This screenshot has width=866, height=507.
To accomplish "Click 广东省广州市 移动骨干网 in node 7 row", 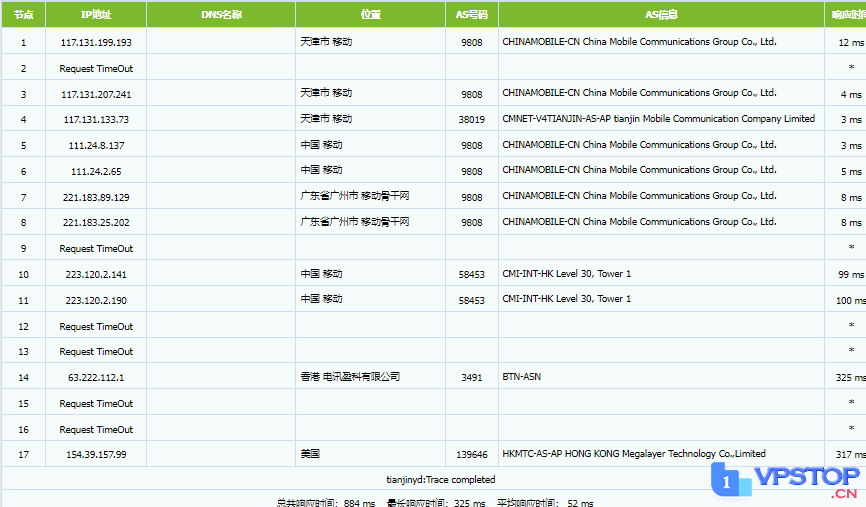I will [x=355, y=196].
